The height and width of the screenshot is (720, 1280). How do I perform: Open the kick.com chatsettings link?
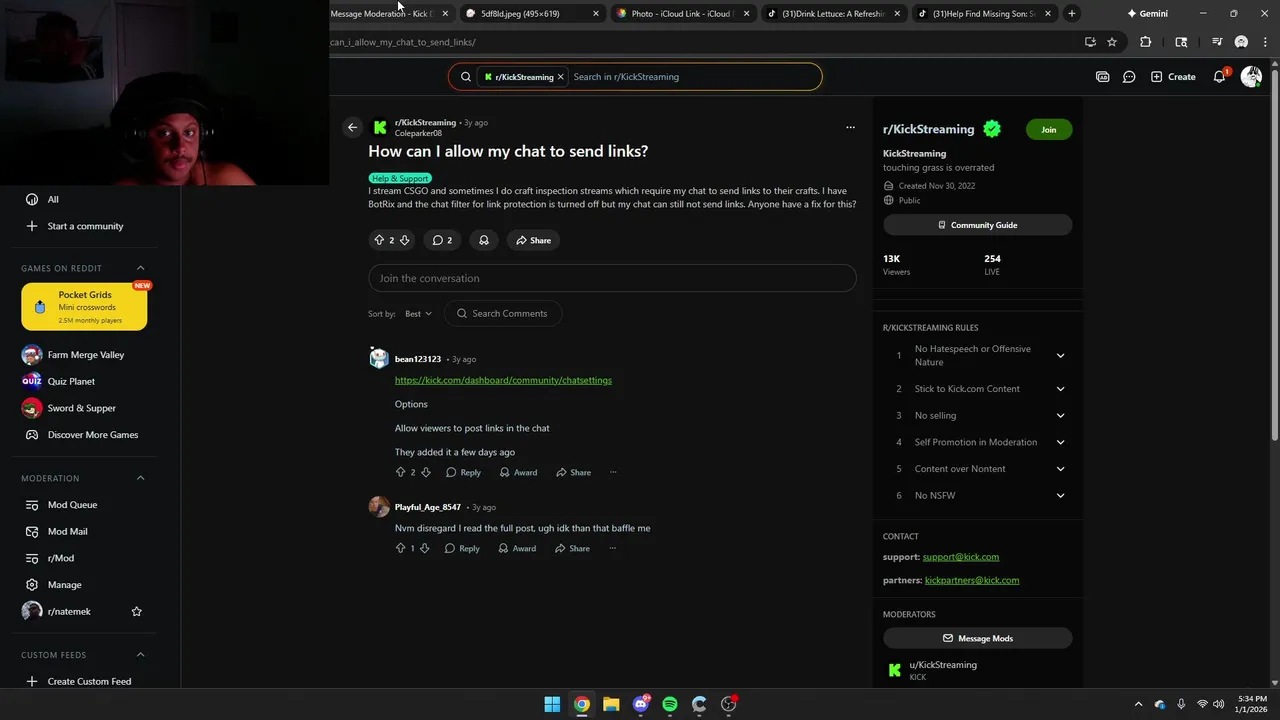(503, 380)
